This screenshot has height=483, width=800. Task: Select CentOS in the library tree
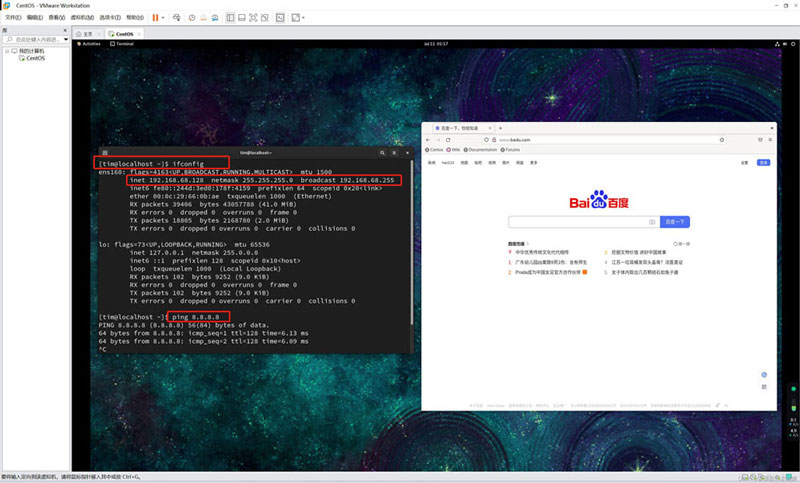tap(35, 58)
